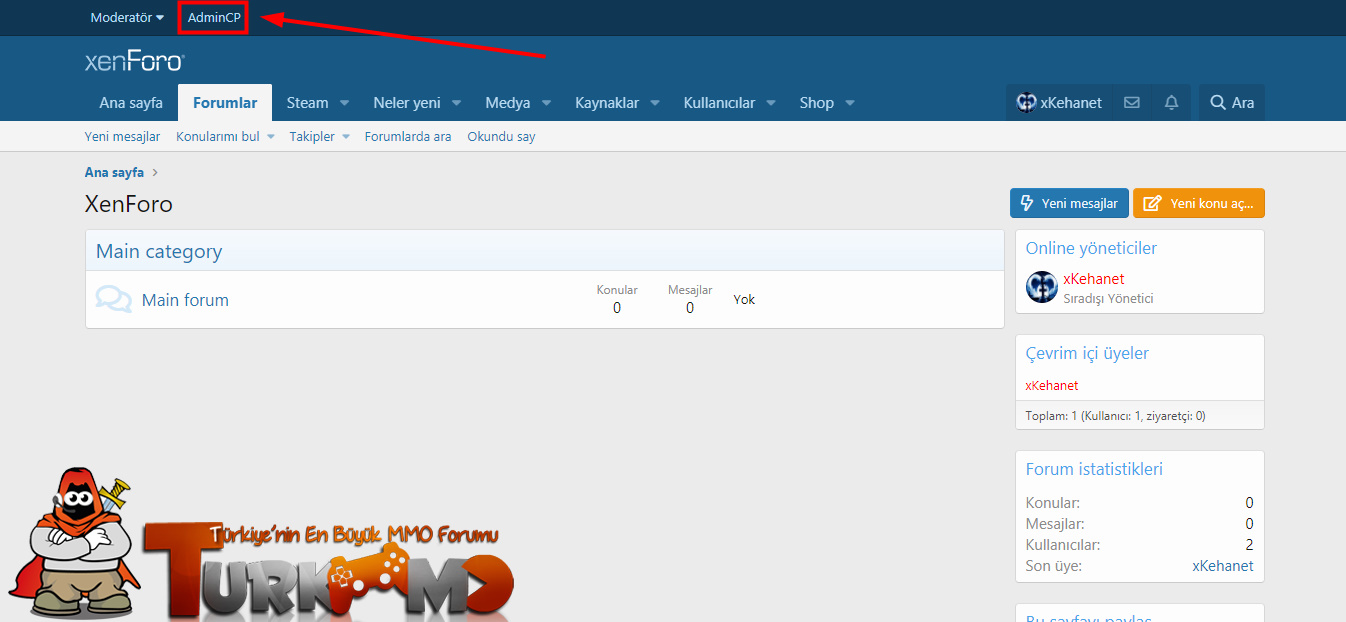
Task: Open the alerts bell icon
Action: pyautogui.click(x=1172, y=103)
